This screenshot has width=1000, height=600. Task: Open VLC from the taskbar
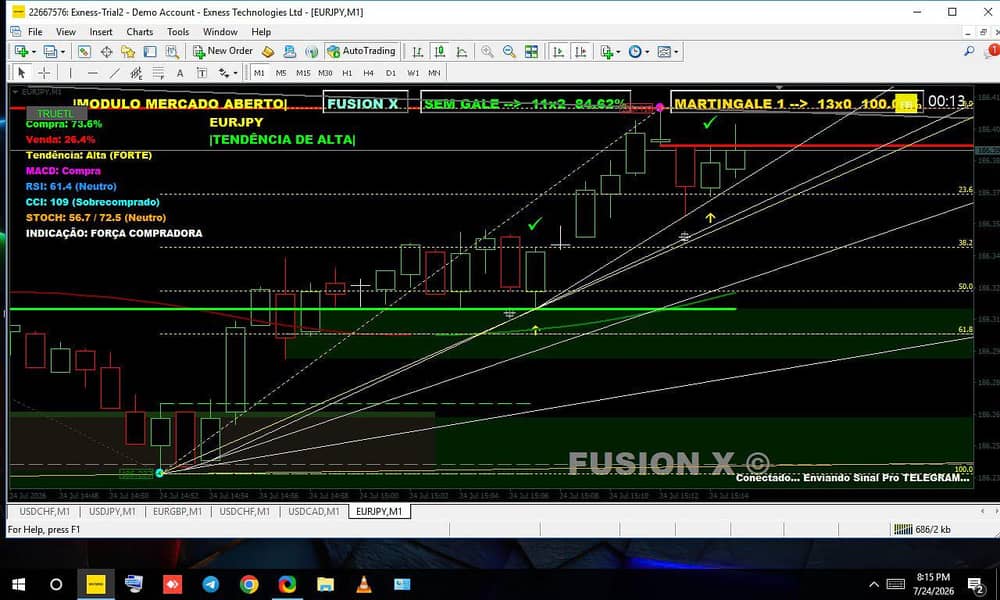[364, 584]
